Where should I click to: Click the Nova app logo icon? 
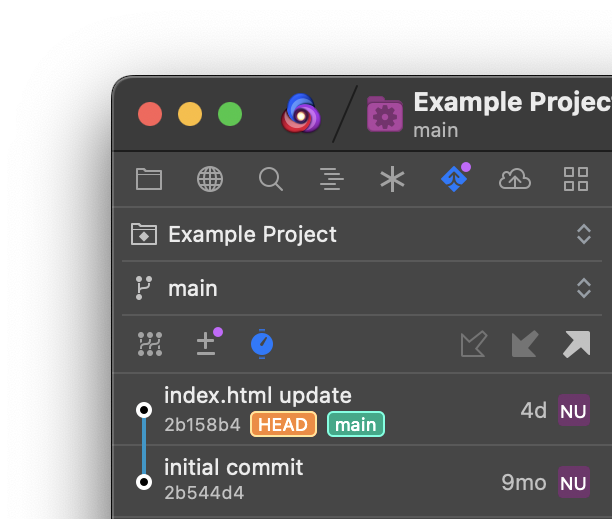coord(301,114)
